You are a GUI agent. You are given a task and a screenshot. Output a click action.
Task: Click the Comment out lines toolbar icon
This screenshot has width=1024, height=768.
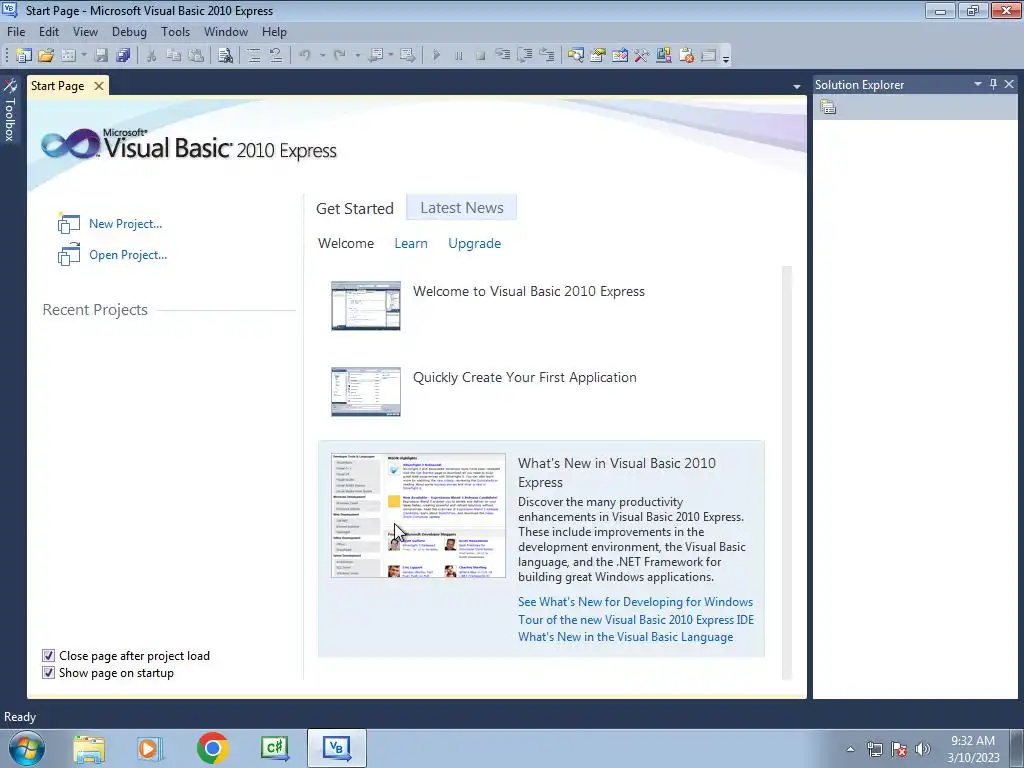(254, 56)
